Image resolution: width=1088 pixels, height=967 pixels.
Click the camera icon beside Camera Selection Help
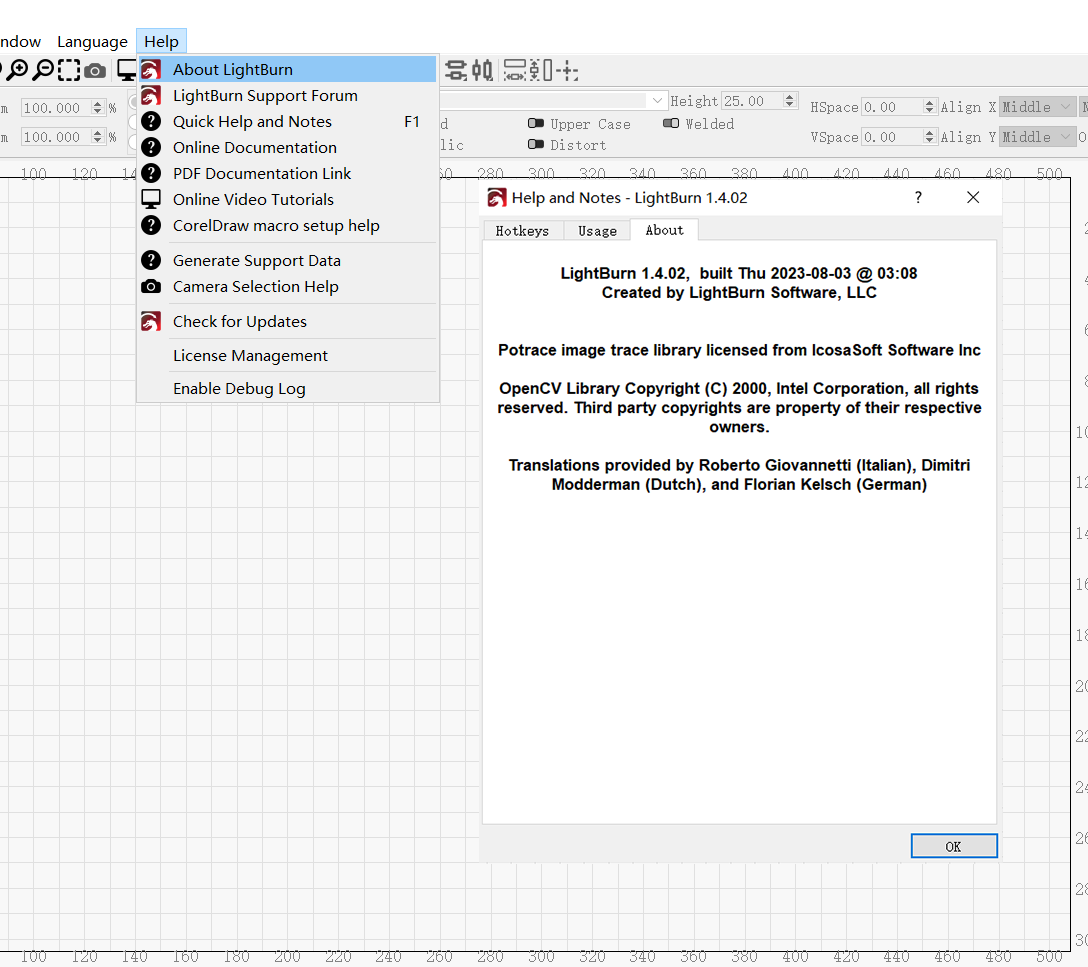(x=151, y=286)
